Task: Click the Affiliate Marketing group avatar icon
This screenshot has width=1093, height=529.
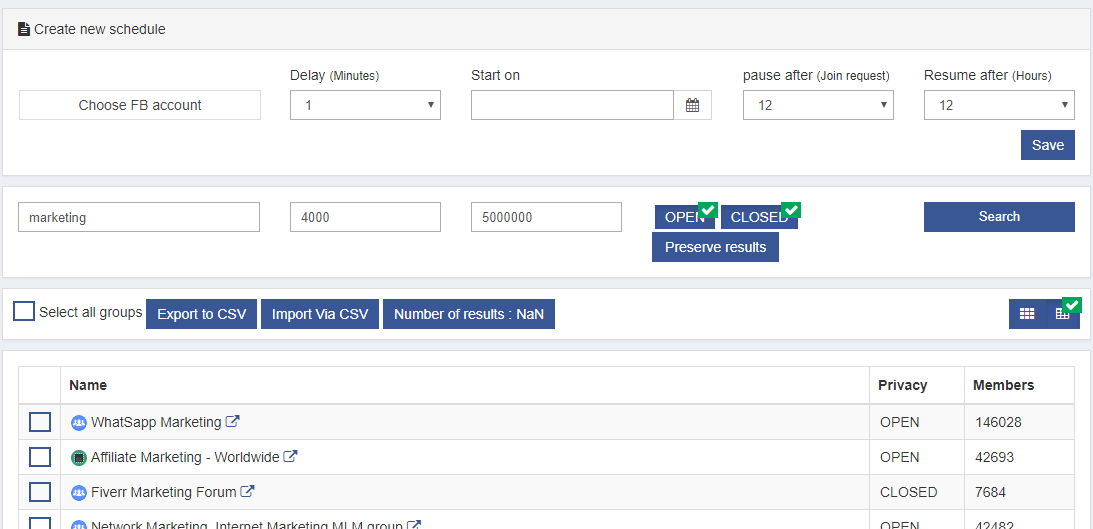Action: click(x=79, y=458)
